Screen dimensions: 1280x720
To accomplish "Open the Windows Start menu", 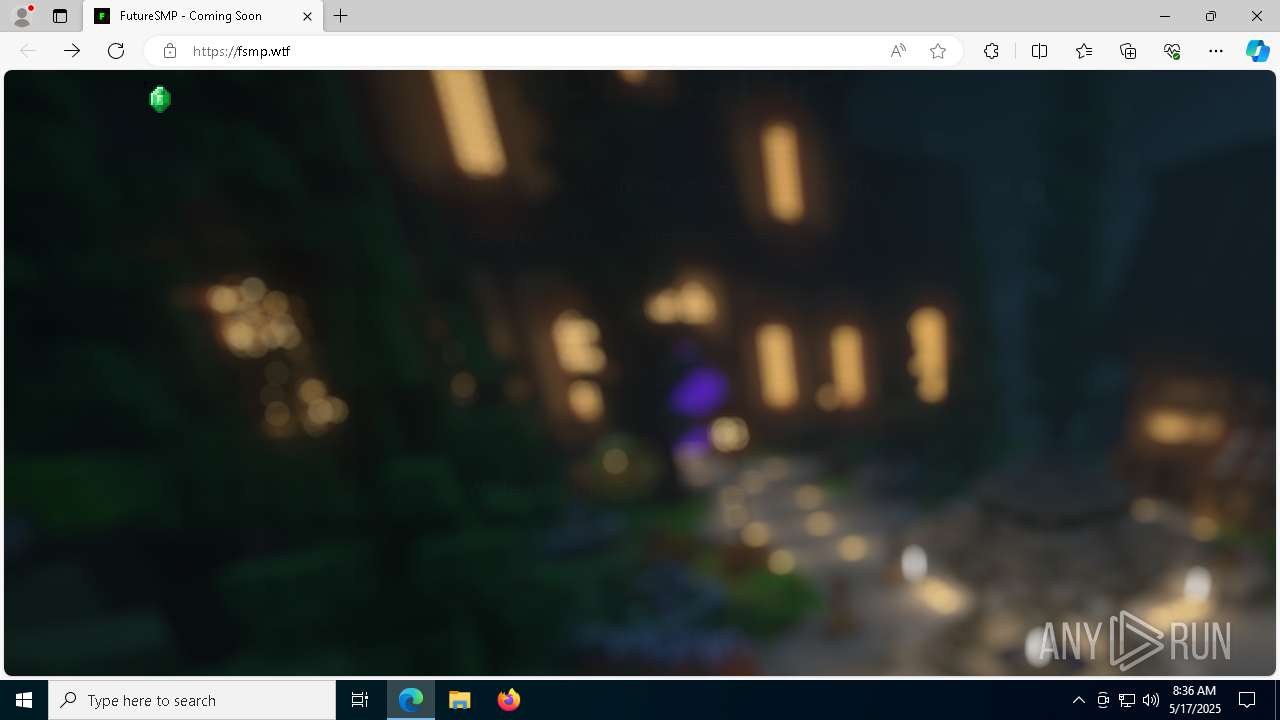I will [x=24, y=700].
